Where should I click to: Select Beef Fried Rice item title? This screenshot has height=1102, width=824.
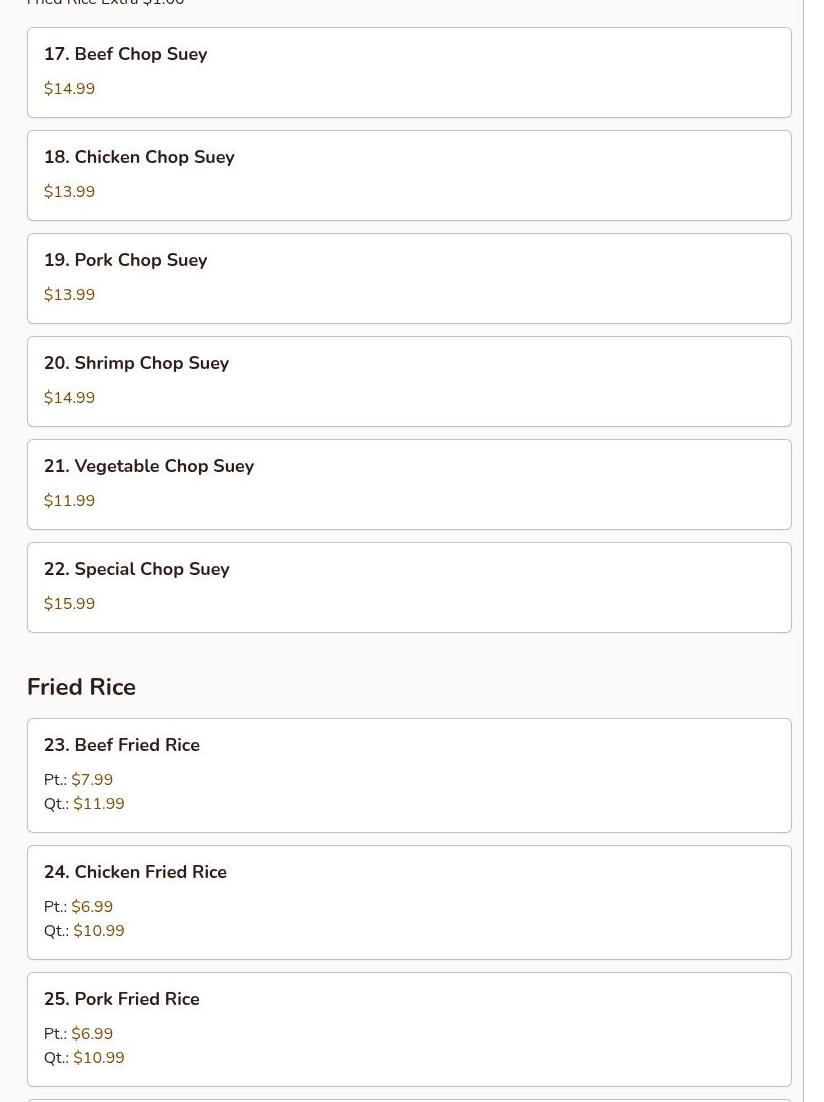click(x=122, y=745)
